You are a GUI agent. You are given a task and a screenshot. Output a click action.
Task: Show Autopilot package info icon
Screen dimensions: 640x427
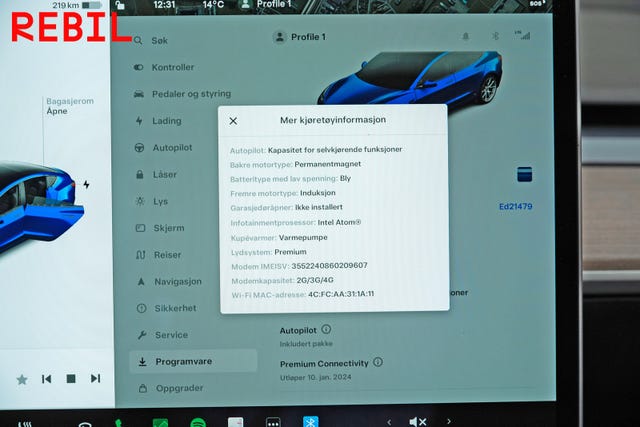[x=326, y=329]
